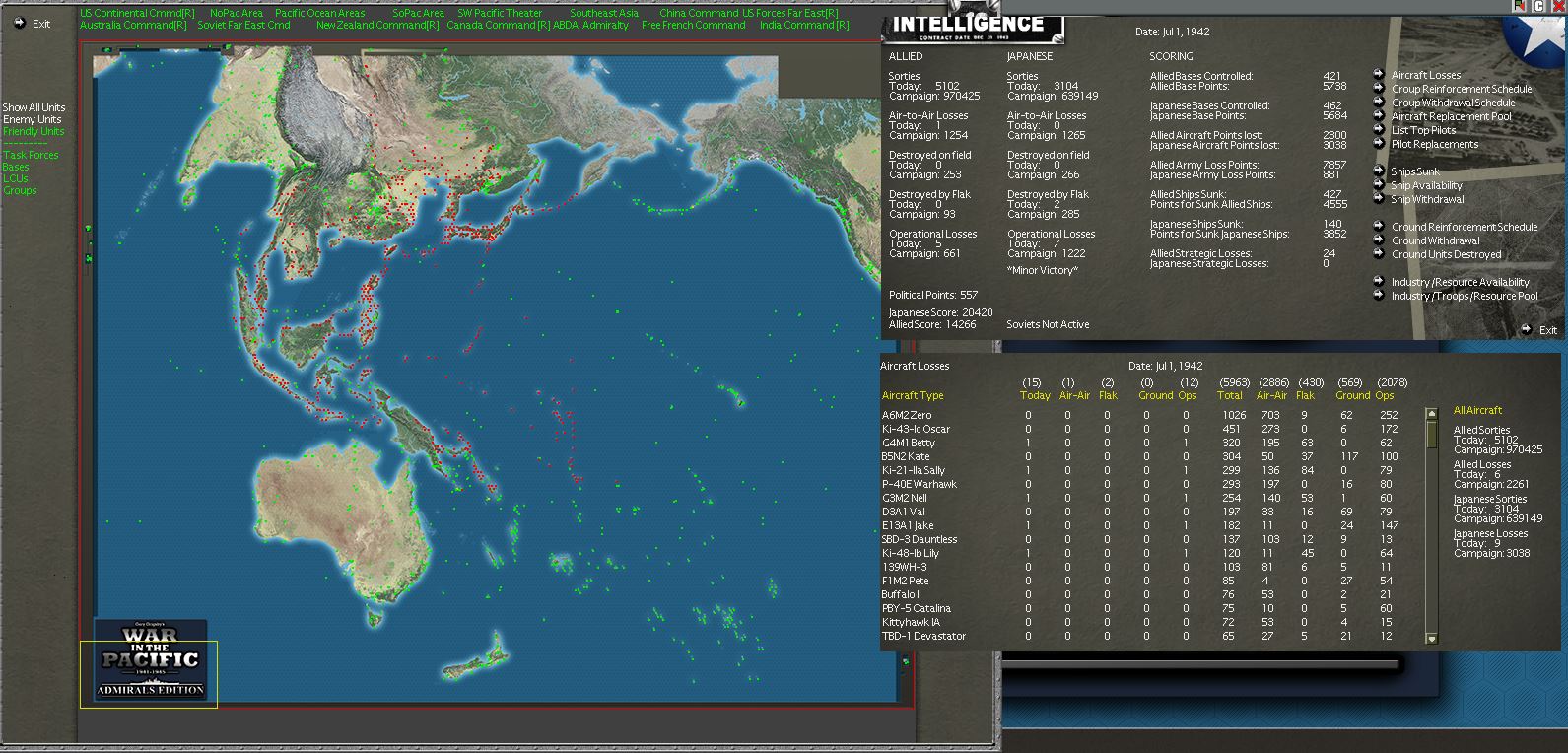Toggle Task Forces display on the map
Screen dimensions: 1568x753
click(31, 155)
